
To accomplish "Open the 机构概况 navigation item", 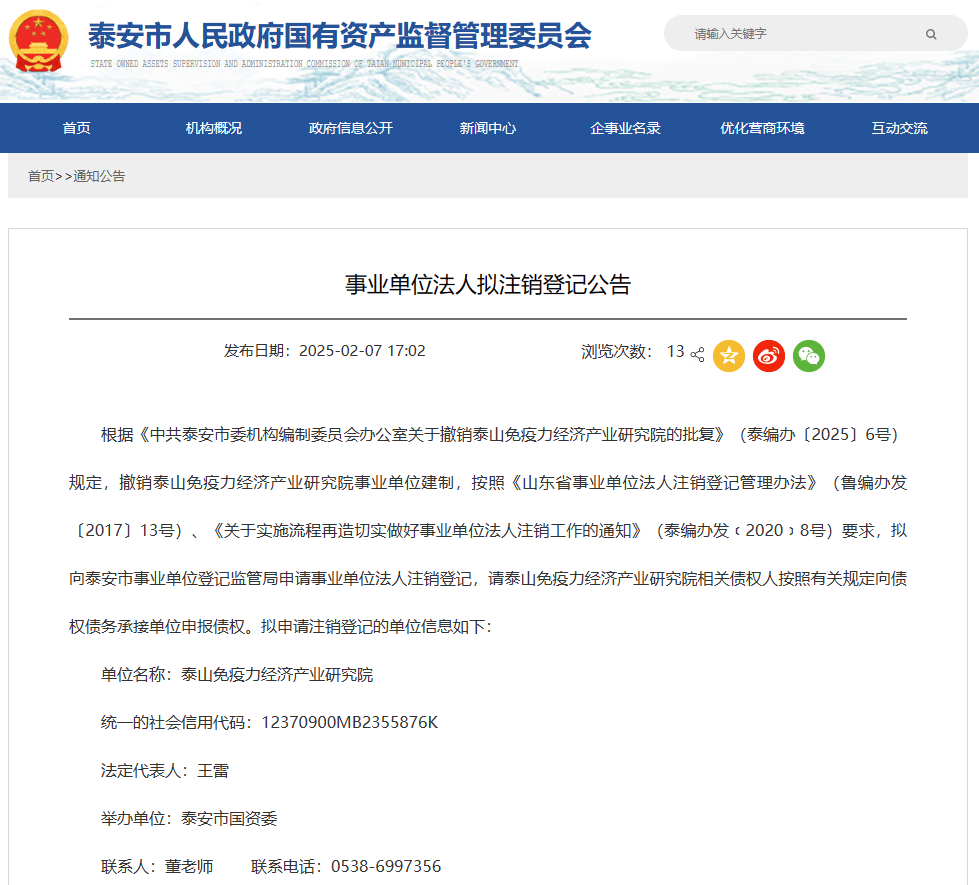I will 214,128.
